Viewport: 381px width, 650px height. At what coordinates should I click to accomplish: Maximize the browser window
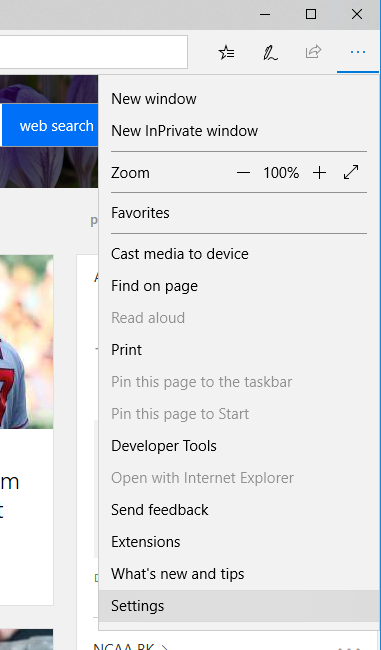pos(311,15)
